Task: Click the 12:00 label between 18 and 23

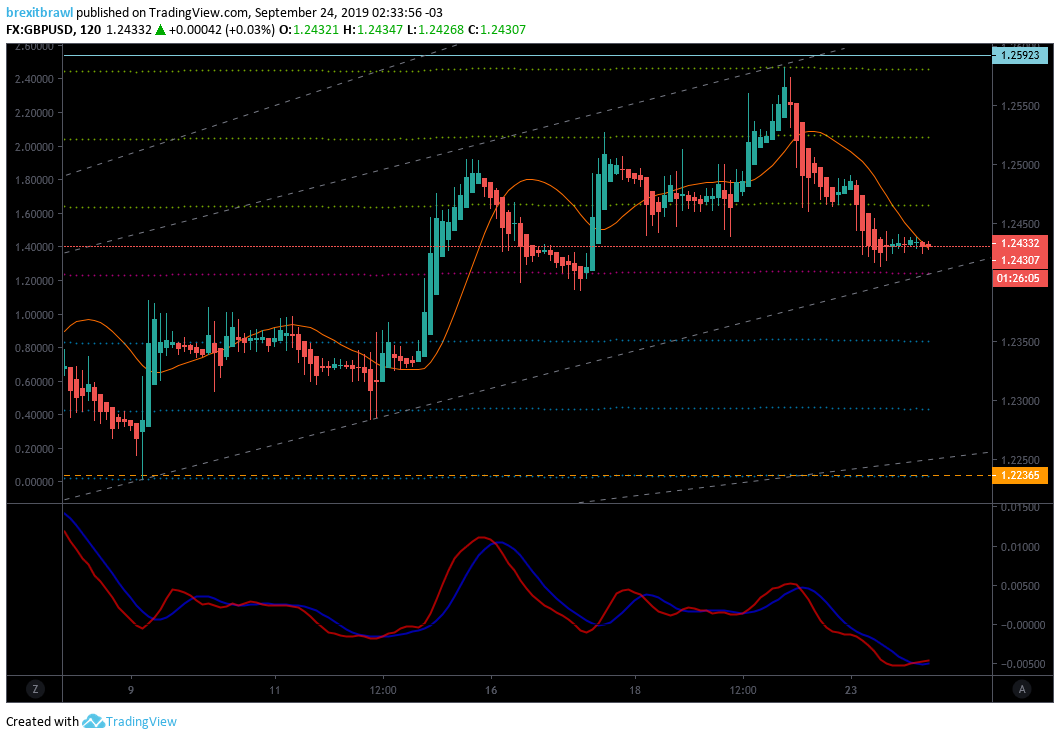Action: coord(743,690)
